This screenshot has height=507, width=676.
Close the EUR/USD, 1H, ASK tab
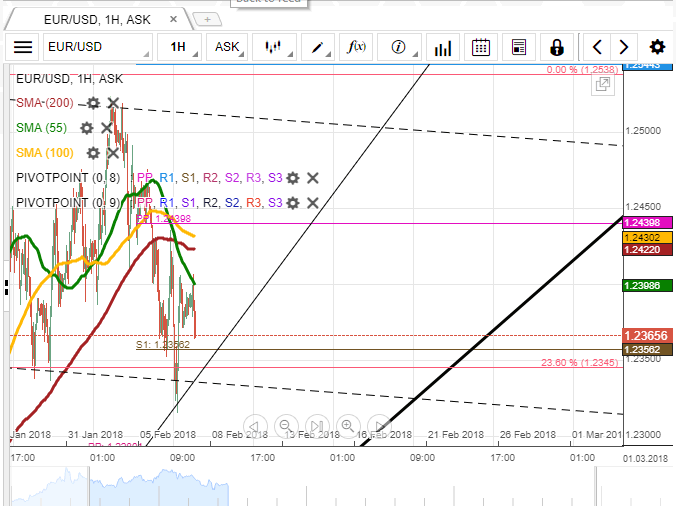click(x=173, y=19)
